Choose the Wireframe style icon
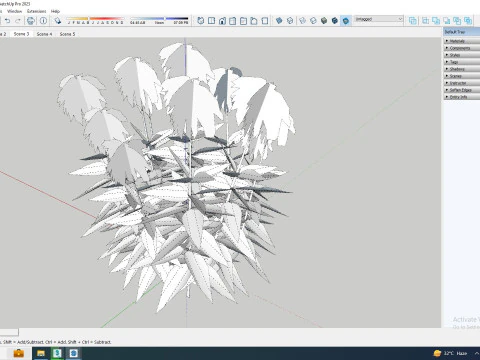 click(x=302, y=21)
